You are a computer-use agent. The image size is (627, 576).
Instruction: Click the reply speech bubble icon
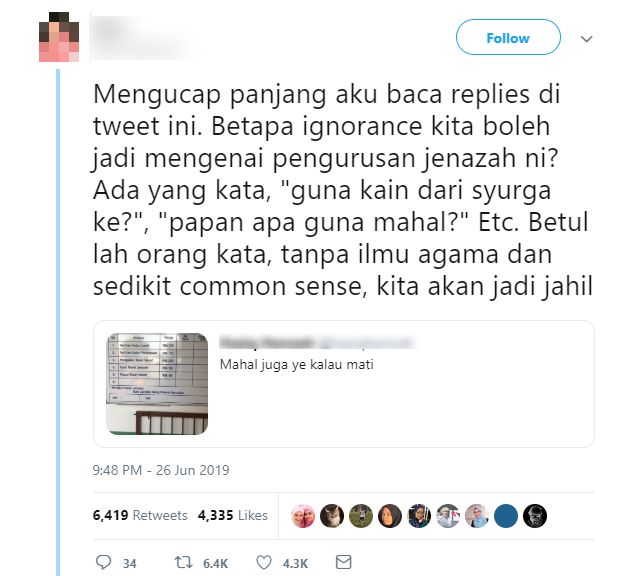104,562
